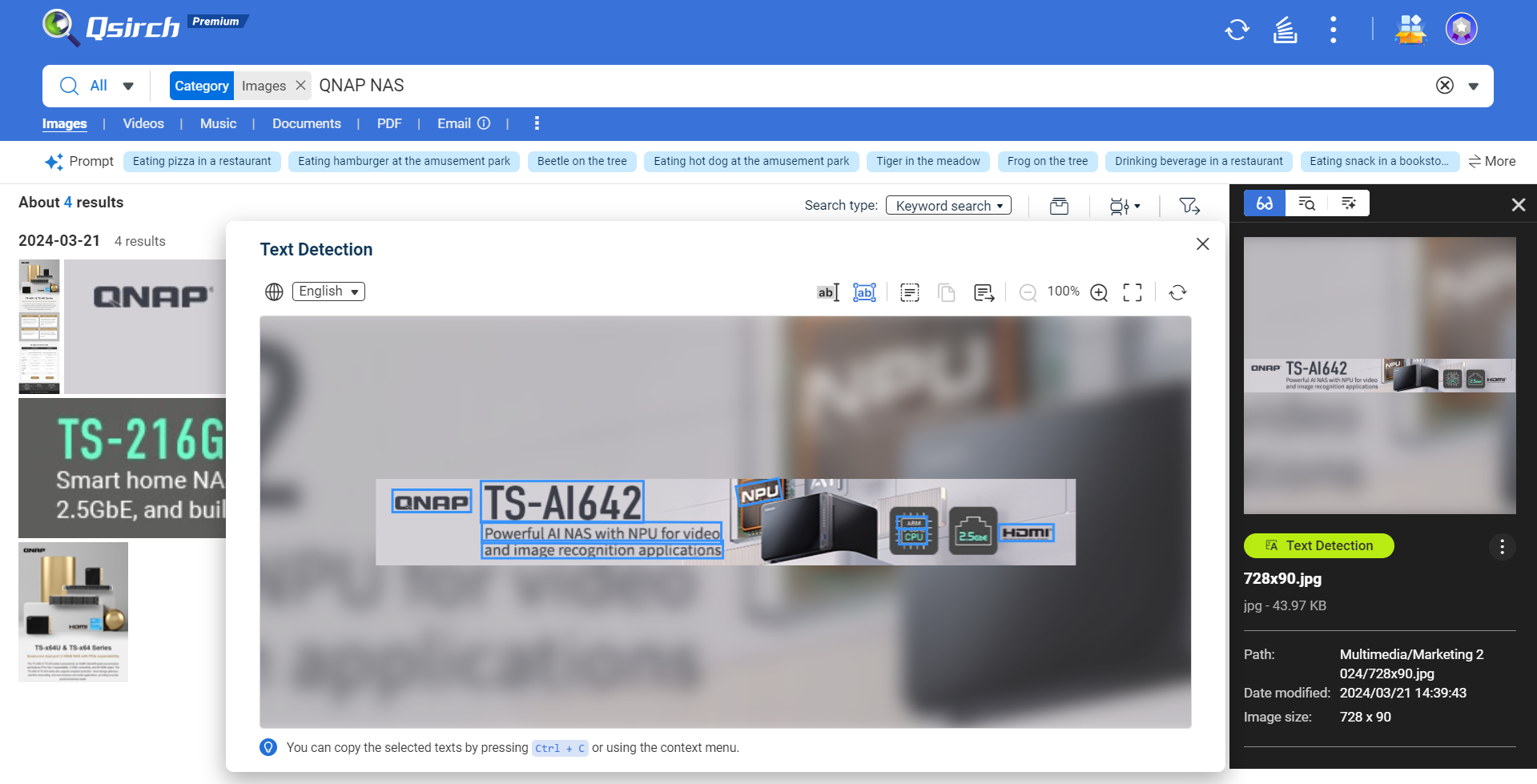The width and height of the screenshot is (1537, 784).
Task: Choose the 'Tiger in the meadow' prompt
Action: [x=927, y=161]
